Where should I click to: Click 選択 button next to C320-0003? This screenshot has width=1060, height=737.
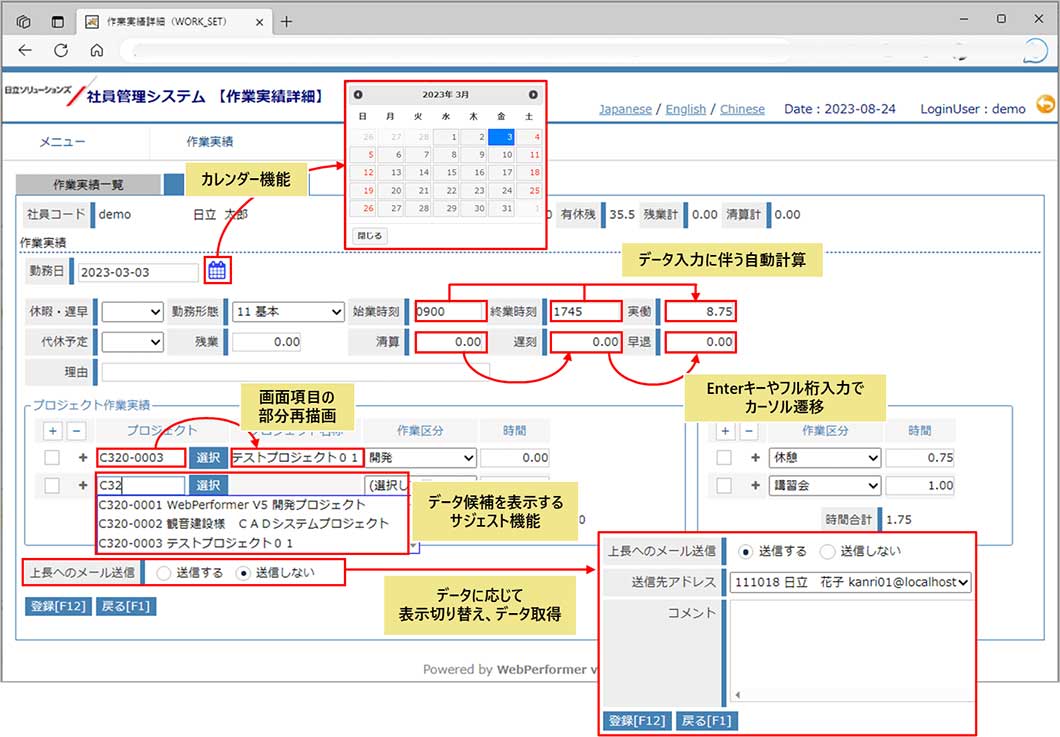[208, 457]
